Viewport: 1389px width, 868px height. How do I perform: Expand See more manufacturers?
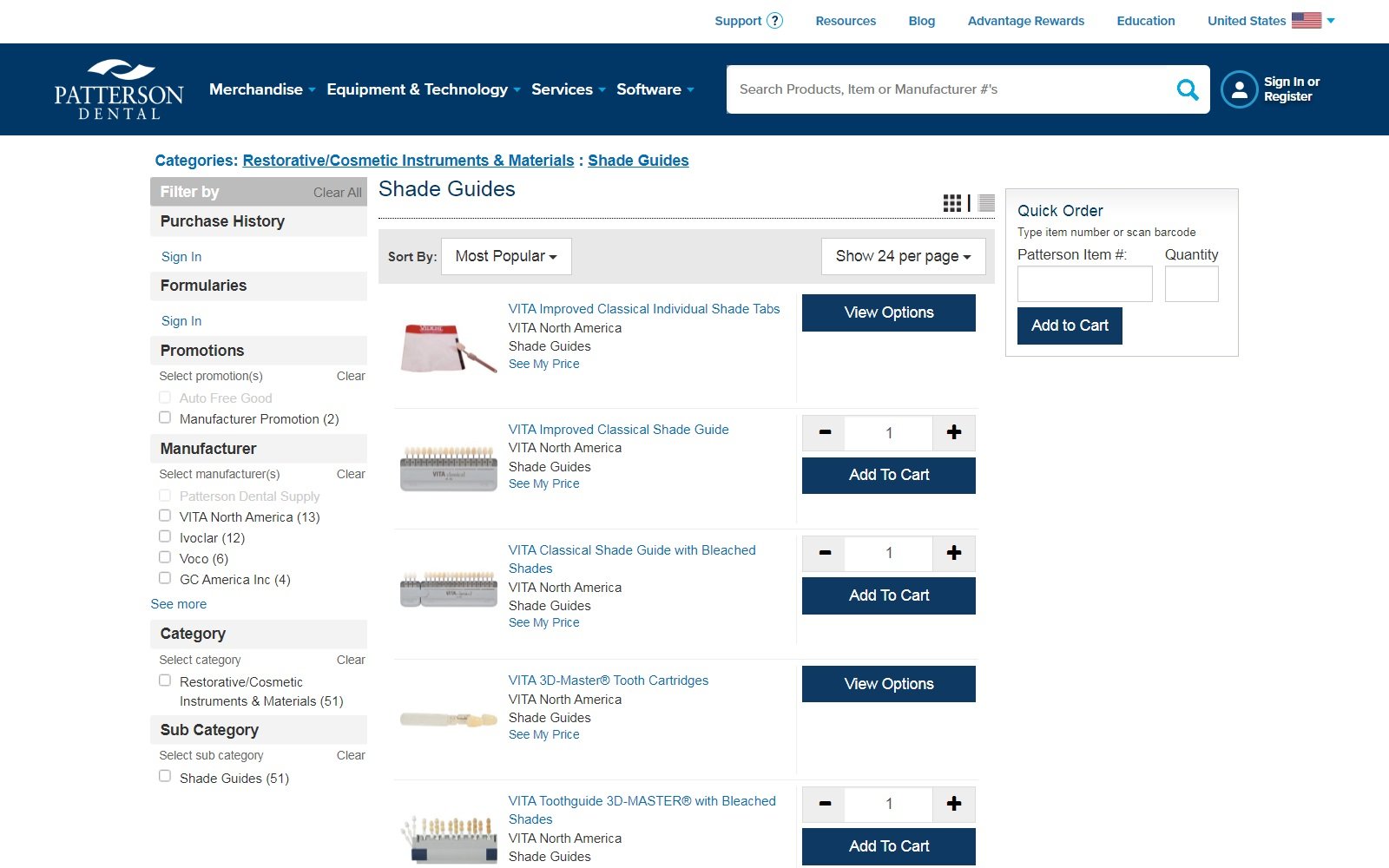[x=179, y=604]
